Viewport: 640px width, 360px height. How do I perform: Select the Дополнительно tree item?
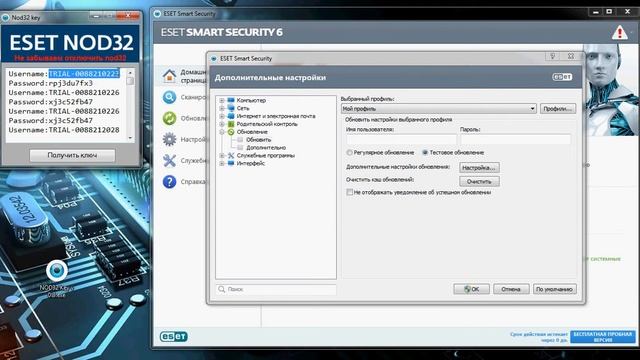coord(266,148)
